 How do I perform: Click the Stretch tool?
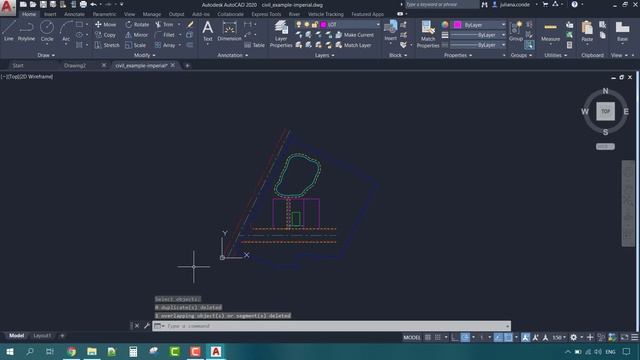coord(107,45)
